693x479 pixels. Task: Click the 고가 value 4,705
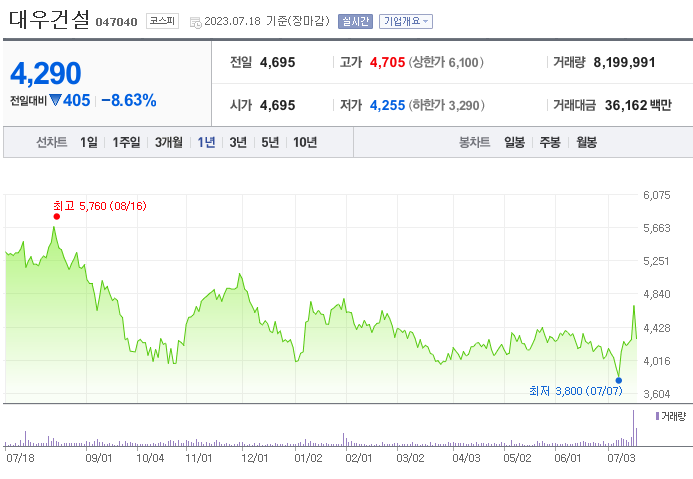(387, 63)
